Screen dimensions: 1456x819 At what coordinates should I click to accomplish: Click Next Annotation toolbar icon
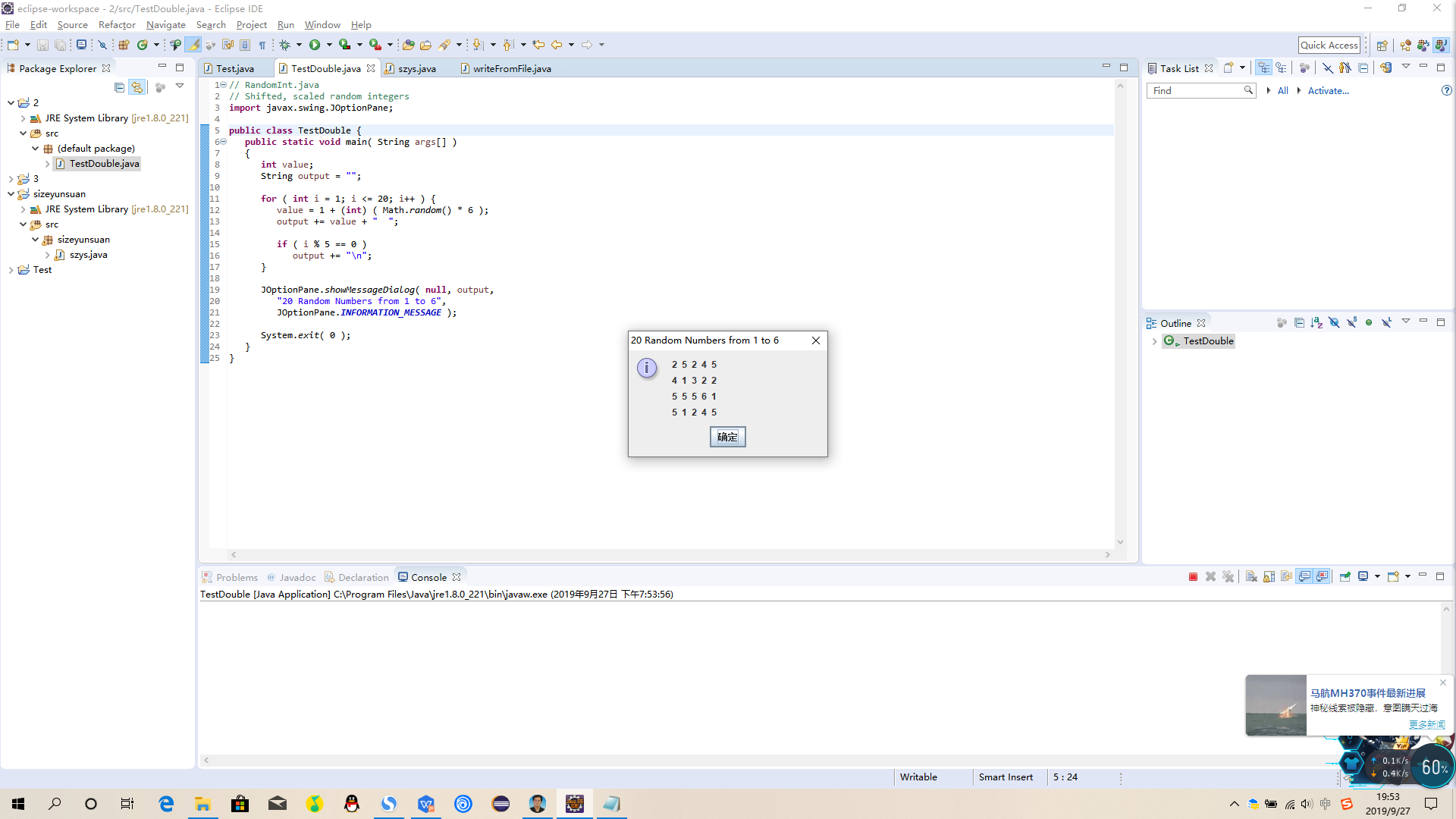point(478,45)
